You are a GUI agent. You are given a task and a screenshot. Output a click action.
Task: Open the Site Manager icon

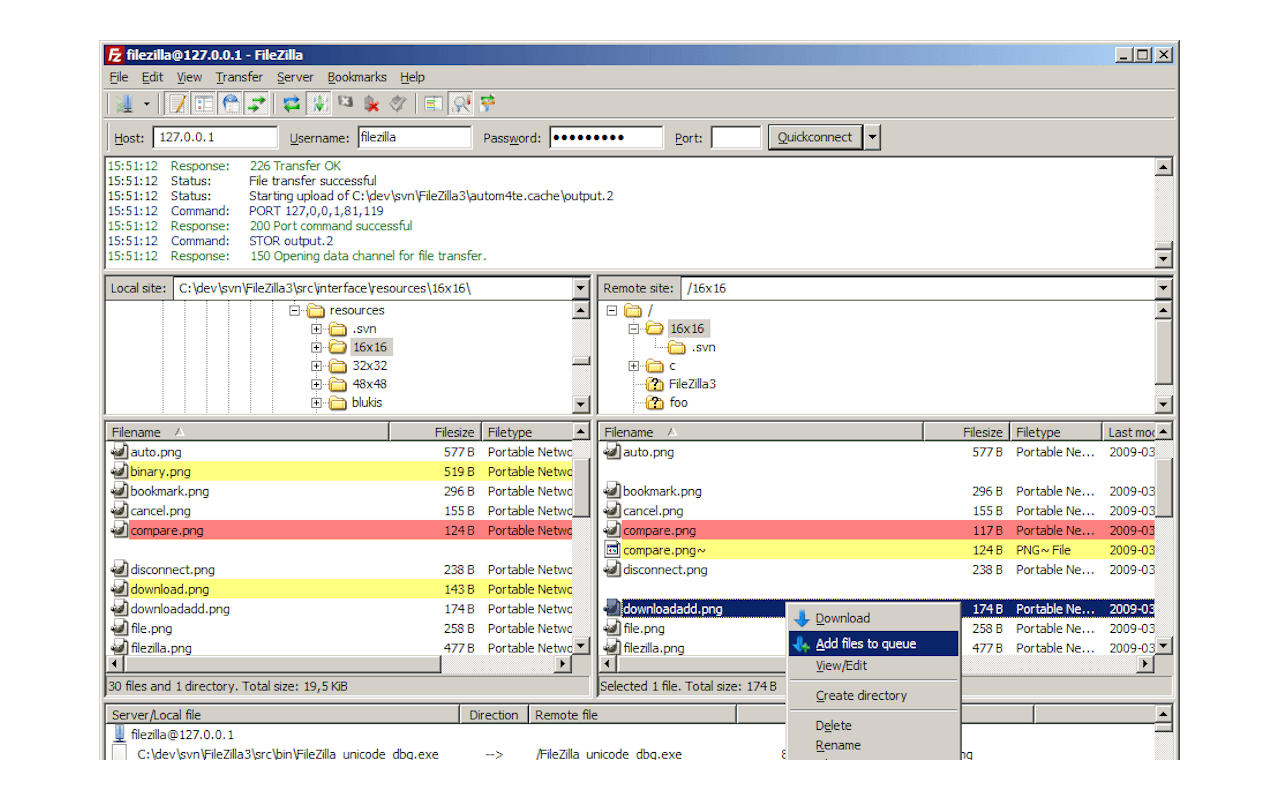(x=124, y=103)
